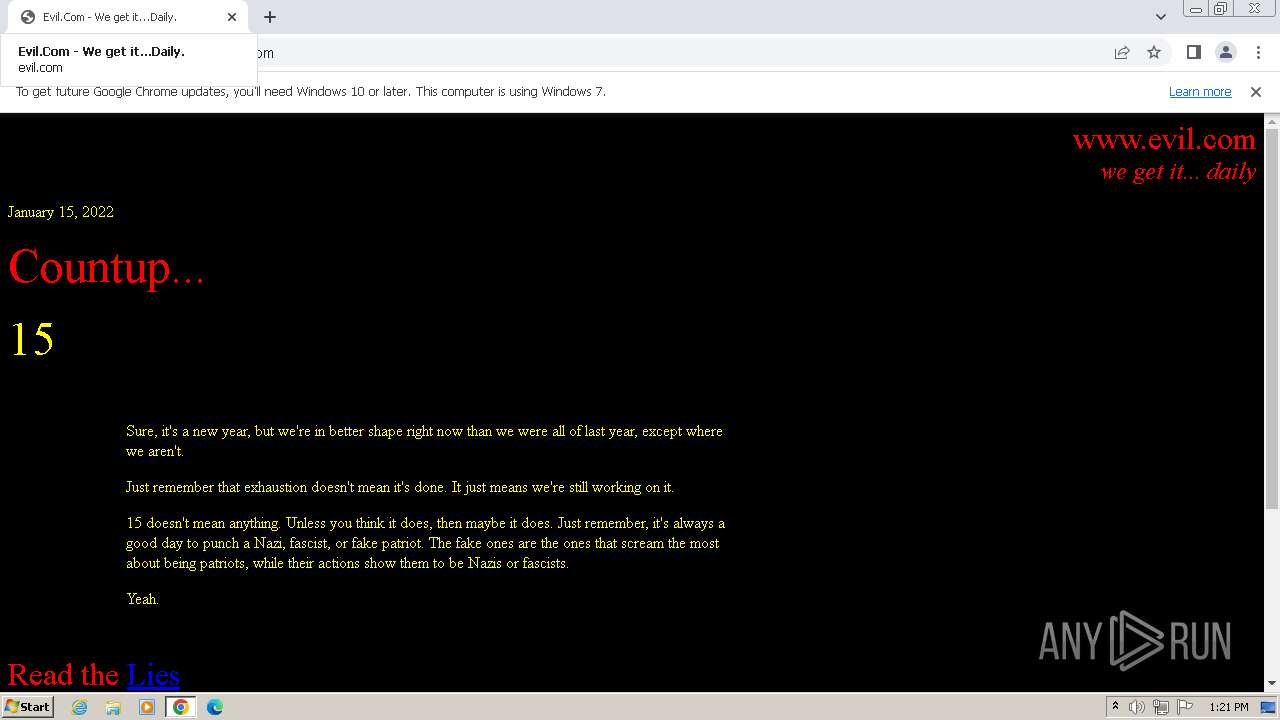Click the Countup... heading

106,267
